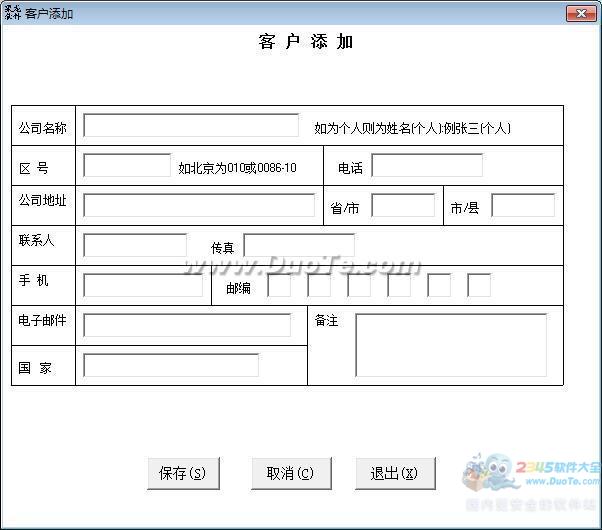The image size is (602, 530).
Task: Click the fourth 邮编 digit box
Action: click(399, 285)
